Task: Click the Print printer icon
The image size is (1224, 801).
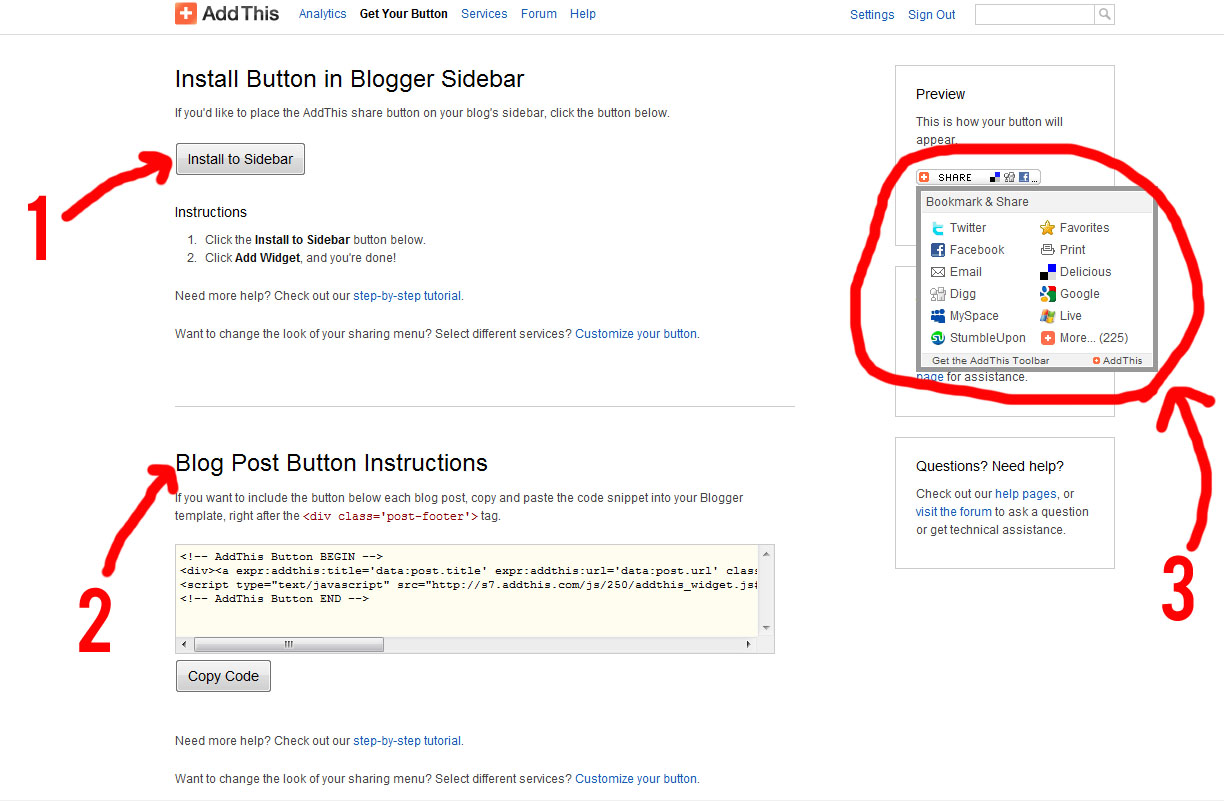Action: (x=1048, y=250)
